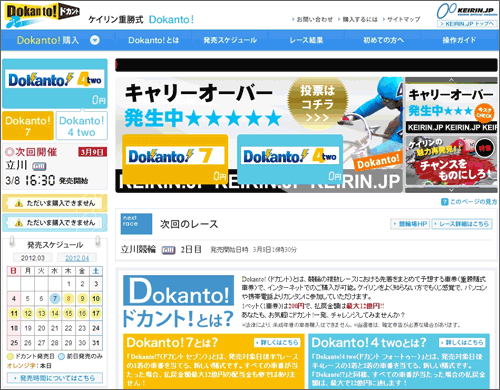The image size is (500, 390).
Task: Open the レース結果 menu item
Action: 306,40
